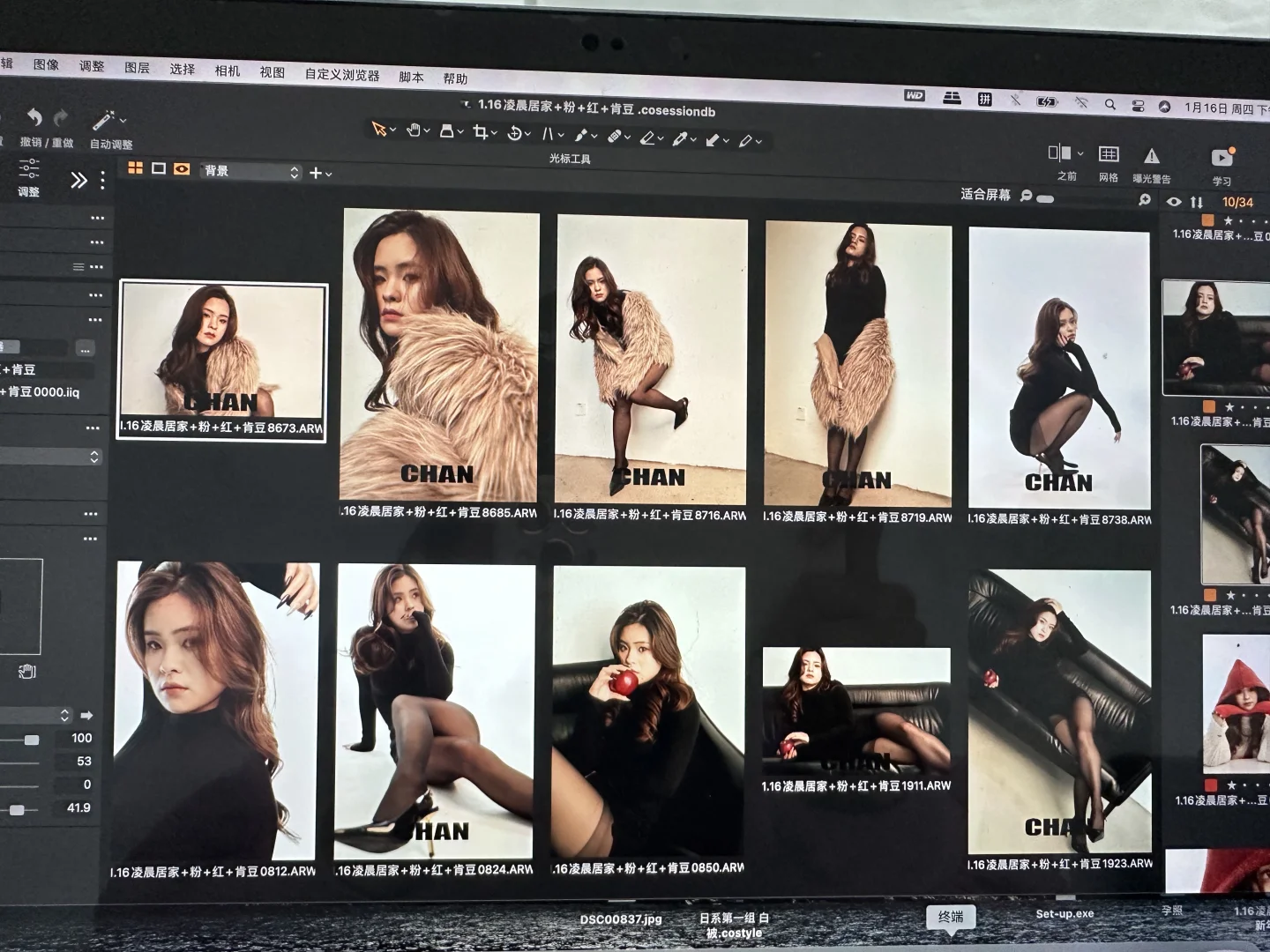Select the hand Pan cursor tool

413,130
